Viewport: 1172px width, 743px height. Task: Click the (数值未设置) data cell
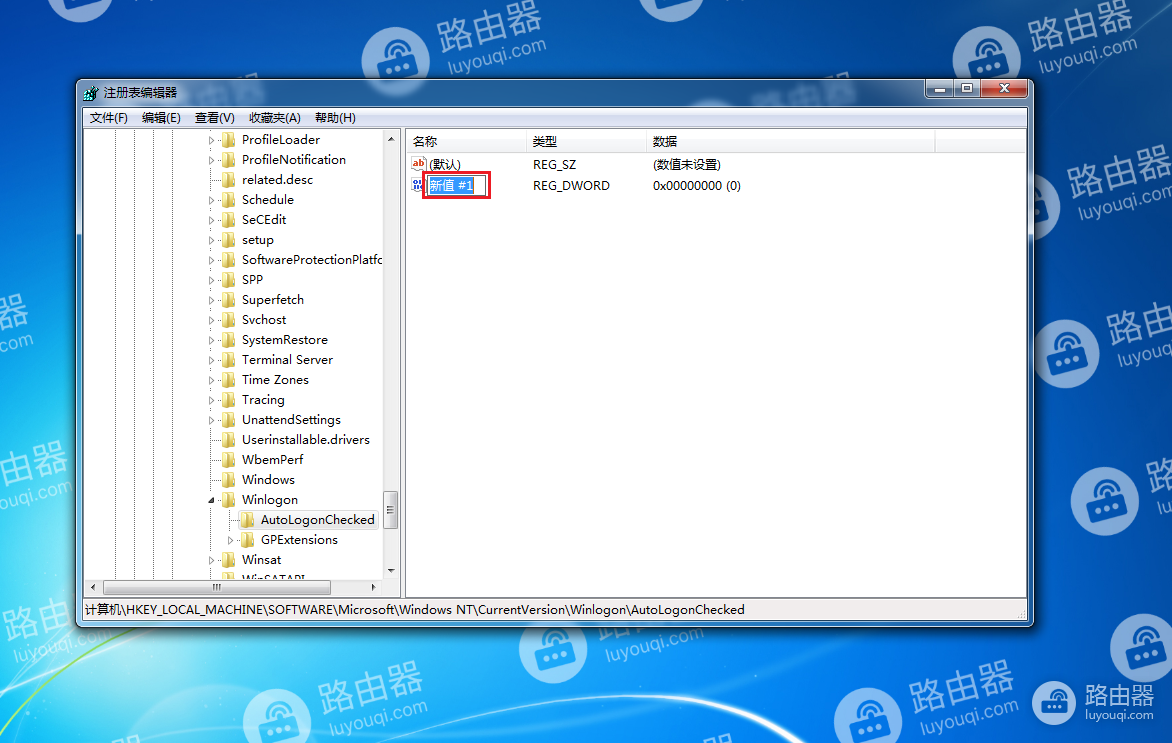click(686, 164)
